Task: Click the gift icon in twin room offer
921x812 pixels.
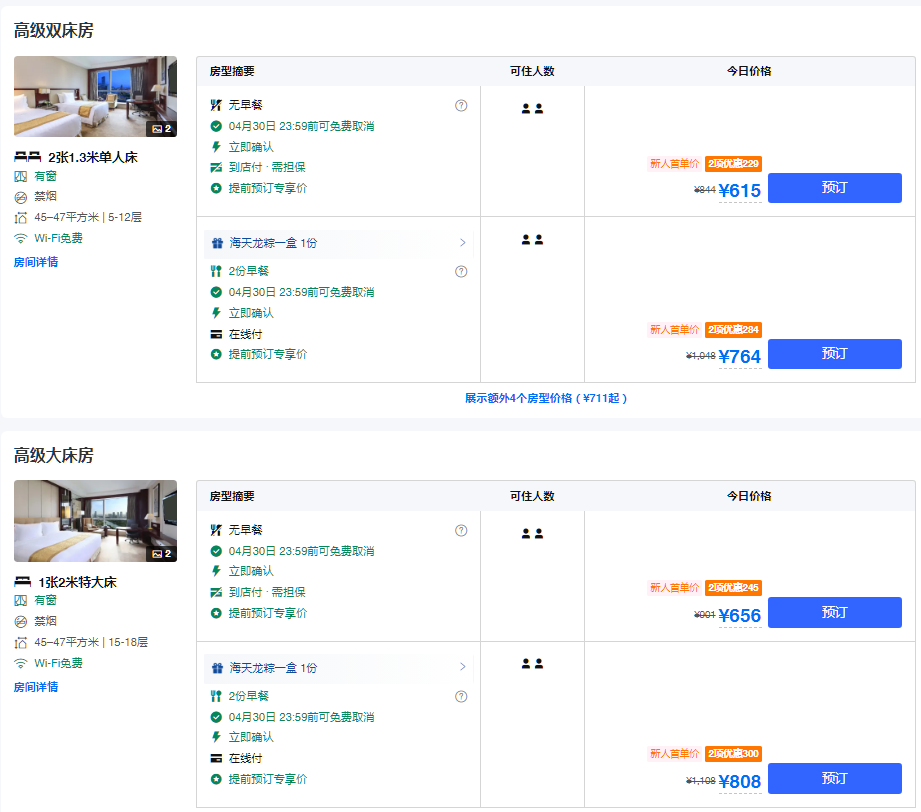Action: [217, 243]
